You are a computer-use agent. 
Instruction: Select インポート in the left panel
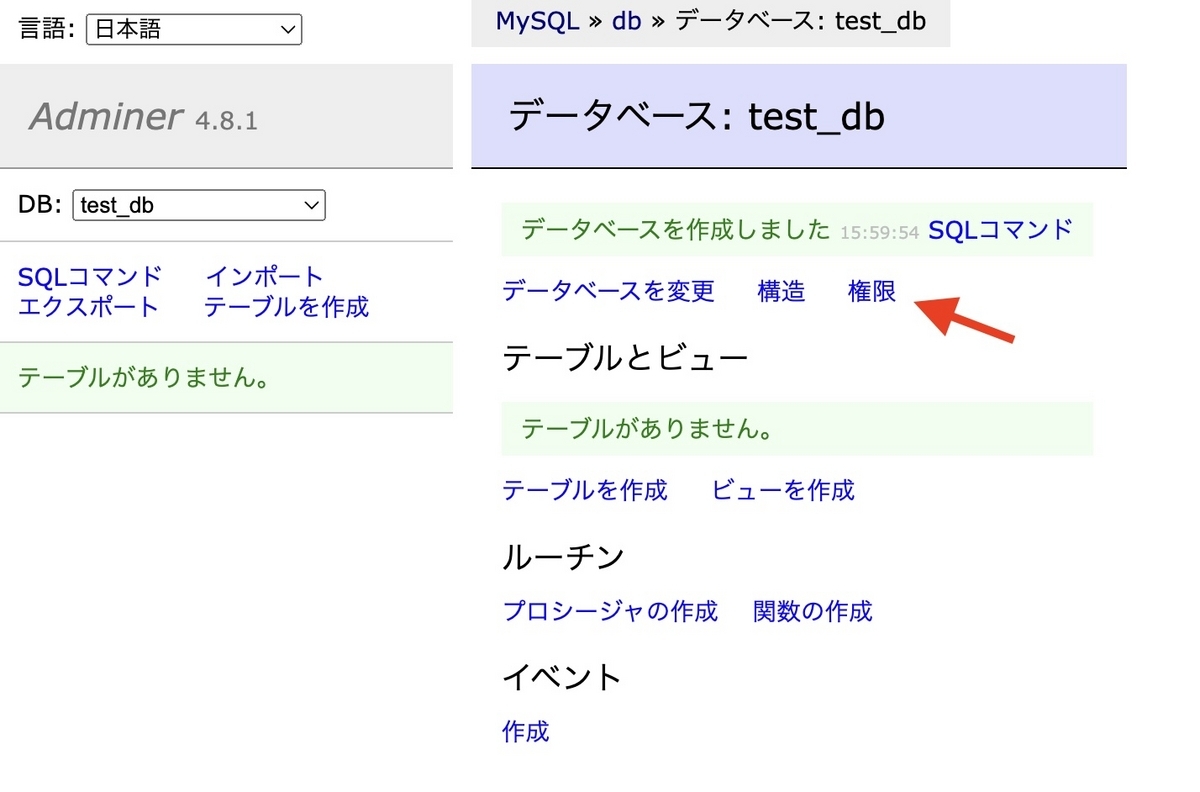[x=263, y=276]
